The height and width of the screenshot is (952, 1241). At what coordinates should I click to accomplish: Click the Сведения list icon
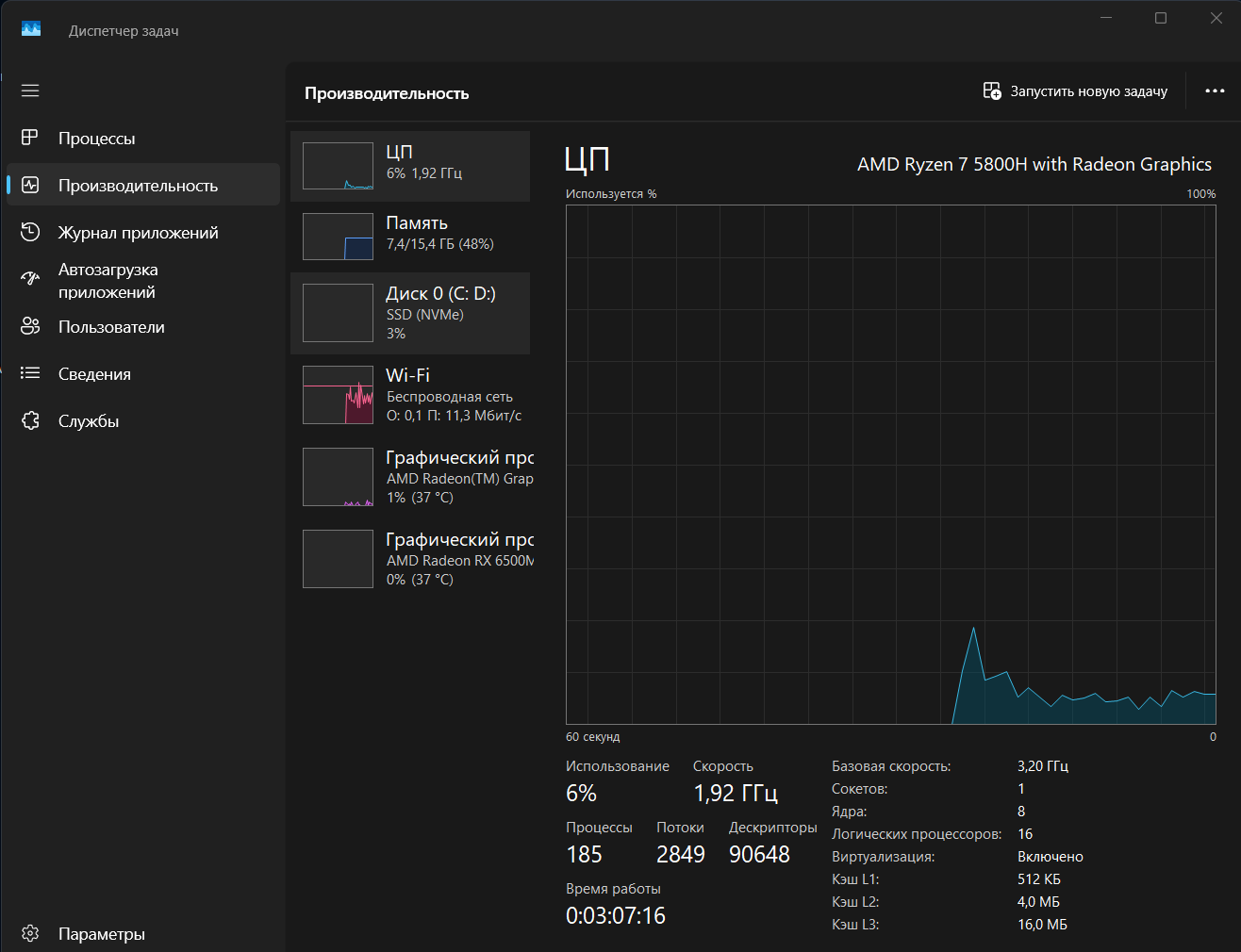pyautogui.click(x=30, y=373)
